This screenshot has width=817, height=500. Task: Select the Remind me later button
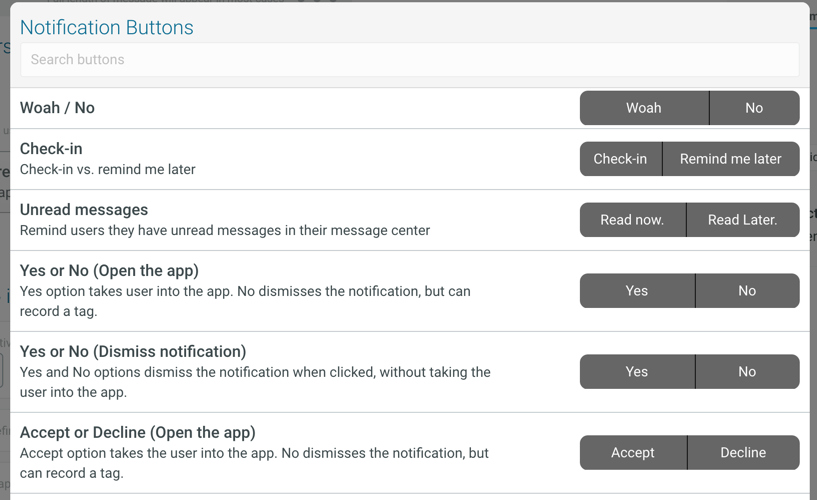click(731, 159)
